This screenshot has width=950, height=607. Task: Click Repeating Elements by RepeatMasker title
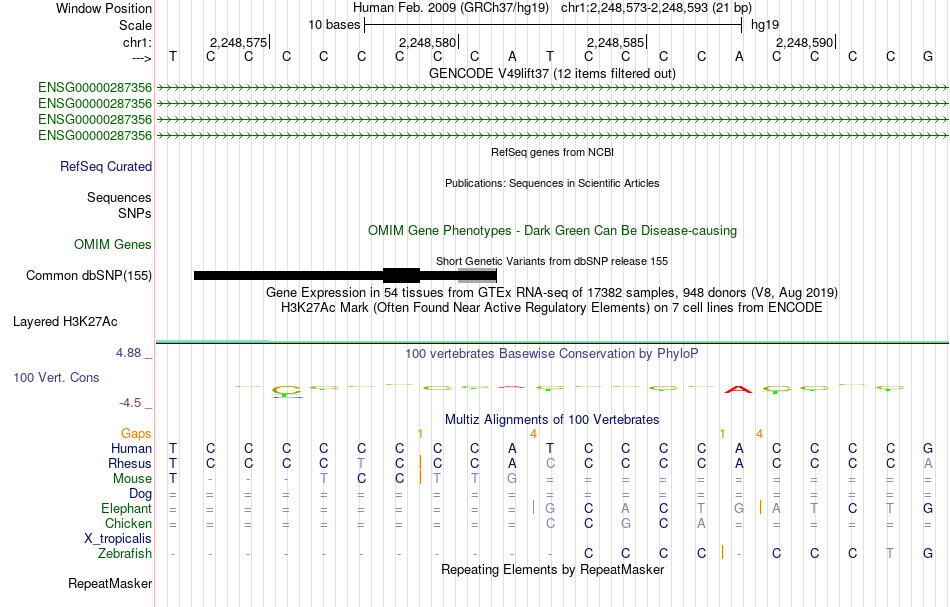(x=552, y=570)
